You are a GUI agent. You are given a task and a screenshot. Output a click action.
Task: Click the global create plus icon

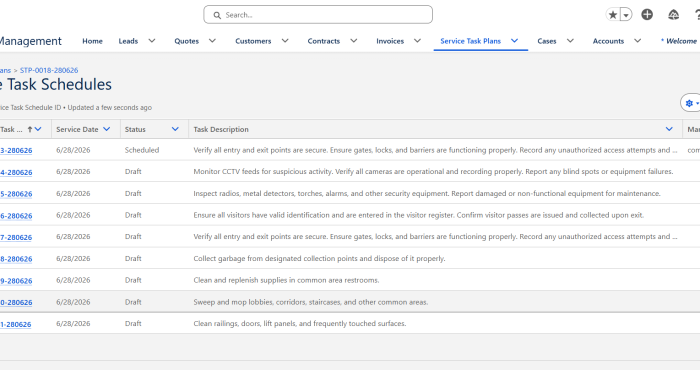tap(647, 15)
